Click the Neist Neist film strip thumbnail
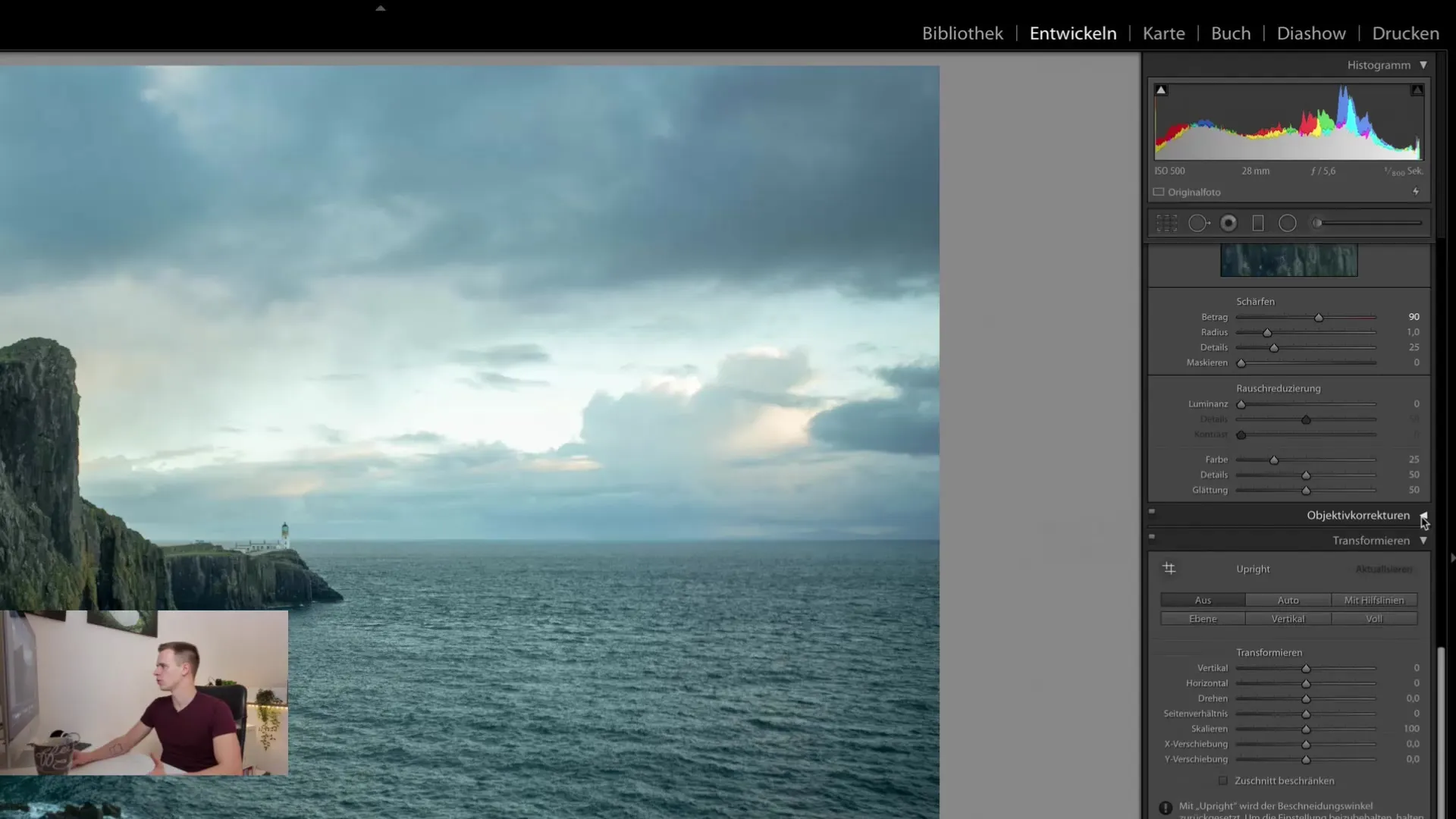The height and width of the screenshot is (819, 1456). coord(1289,260)
